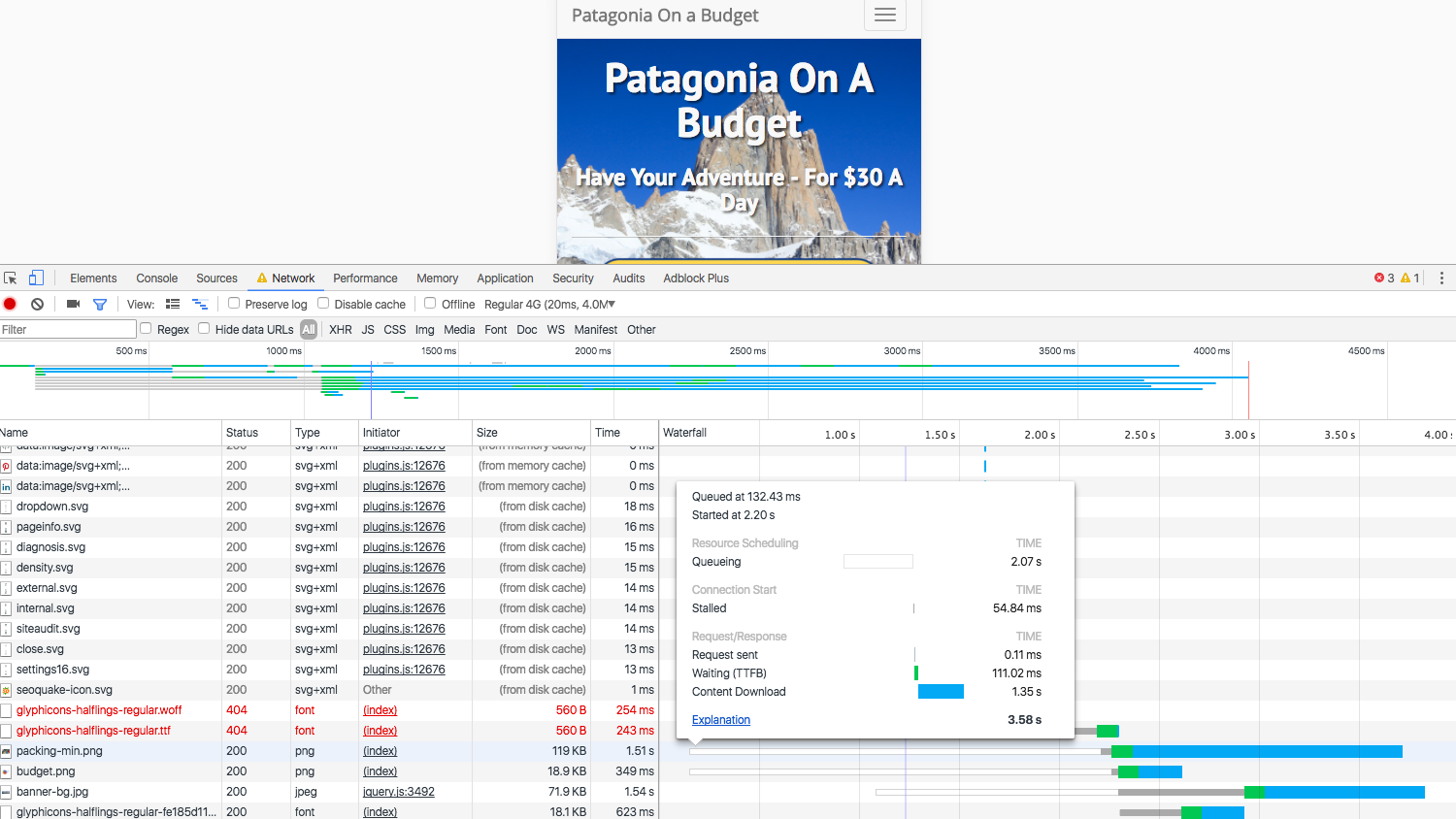Sort by the Name column header
Viewport: 1456px width, 819px height.
[111, 433]
